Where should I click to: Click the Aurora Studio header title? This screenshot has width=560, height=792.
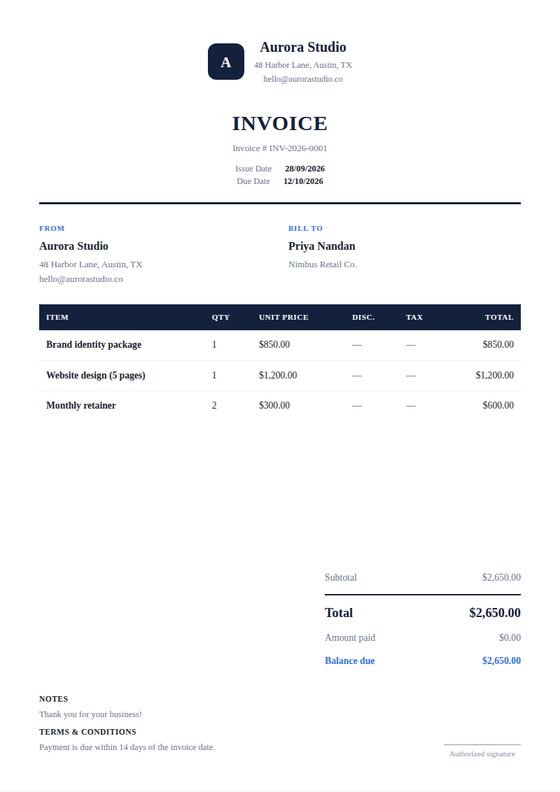(303, 47)
